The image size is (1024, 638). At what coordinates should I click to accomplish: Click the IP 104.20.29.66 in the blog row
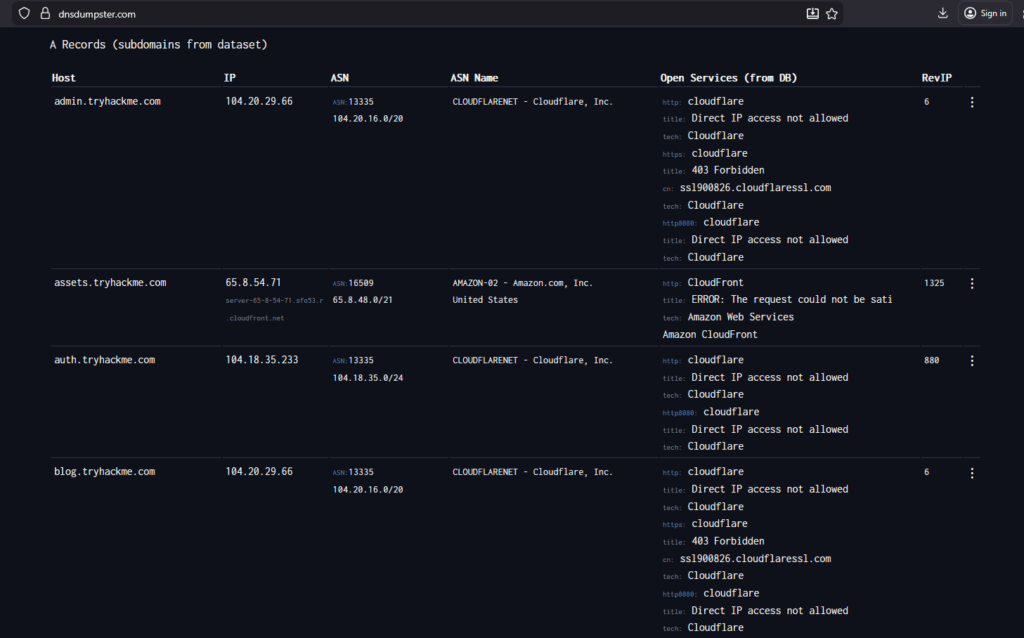coord(259,471)
